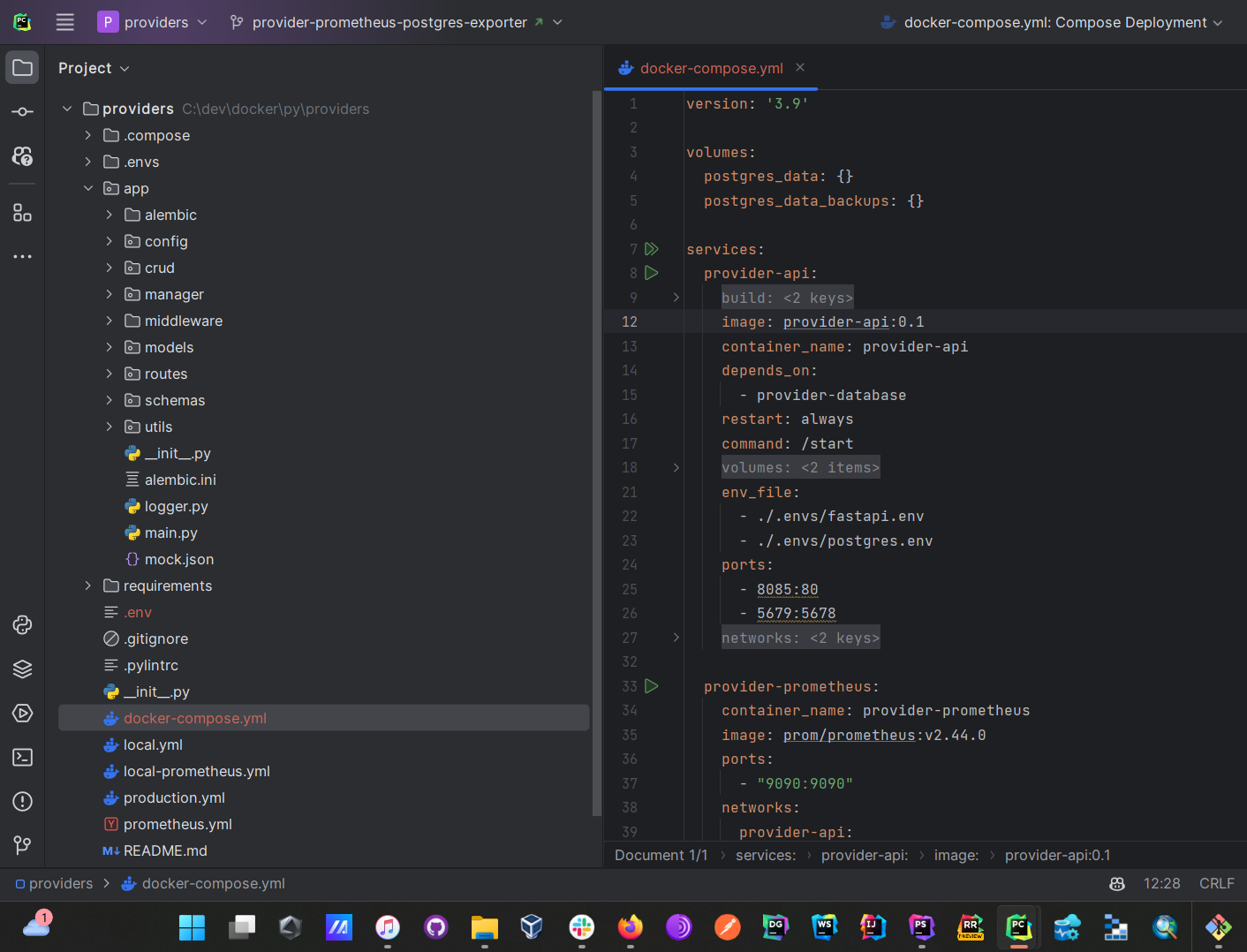Click the Git tool window icon

pos(23,846)
